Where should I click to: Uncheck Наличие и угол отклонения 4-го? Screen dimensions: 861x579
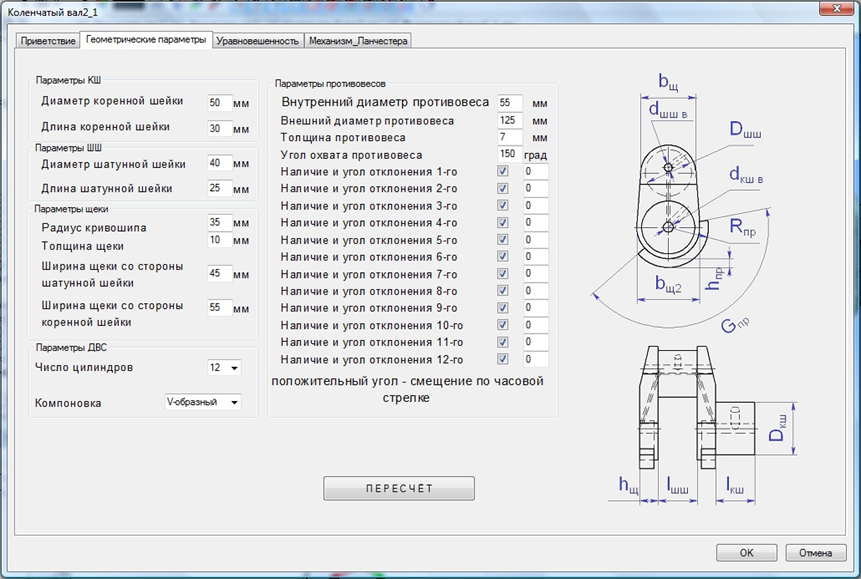pos(502,222)
